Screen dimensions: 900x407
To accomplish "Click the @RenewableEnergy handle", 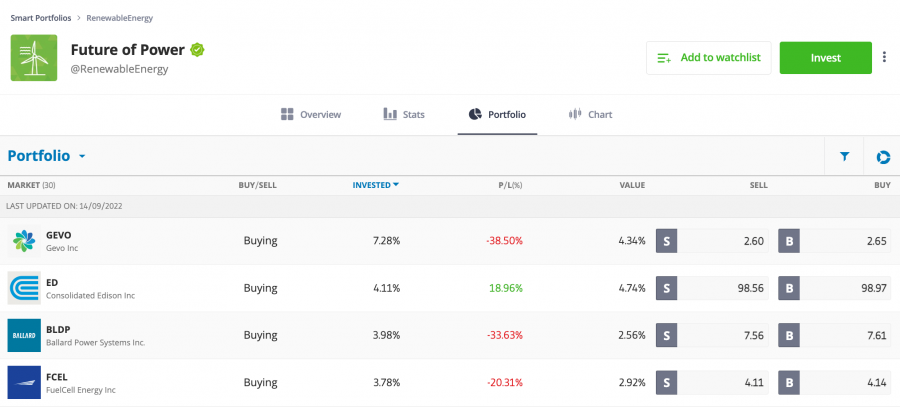I will click(x=119, y=69).
